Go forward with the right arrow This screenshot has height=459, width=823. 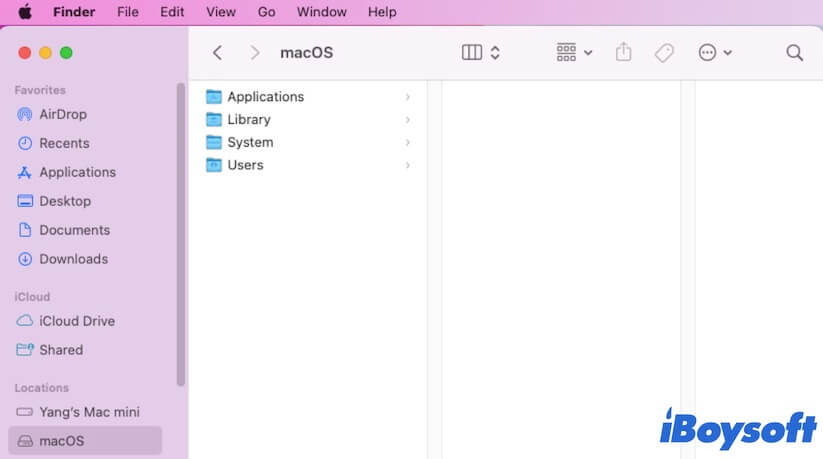click(x=255, y=53)
